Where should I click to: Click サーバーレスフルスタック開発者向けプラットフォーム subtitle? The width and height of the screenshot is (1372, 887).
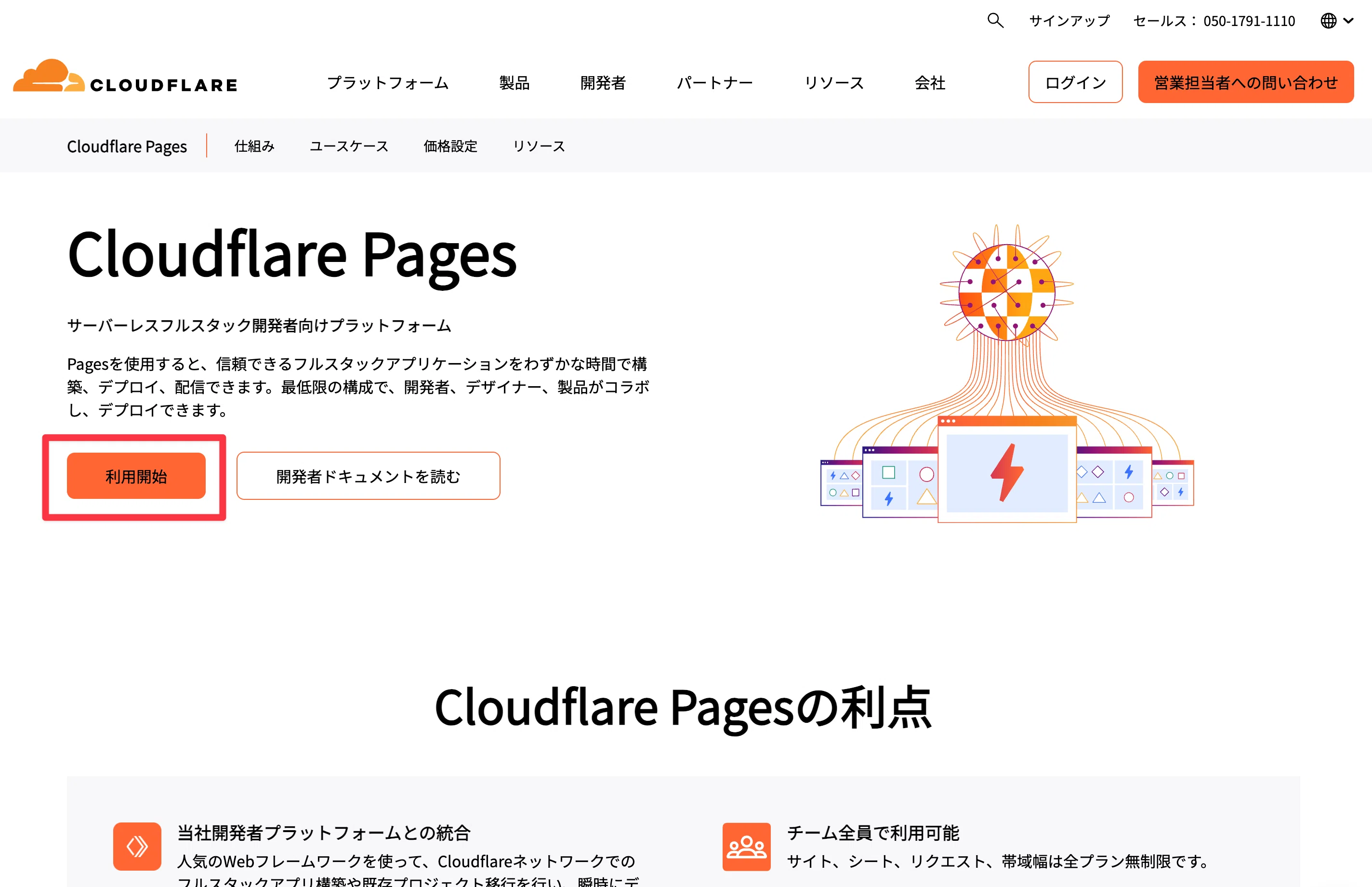pos(259,326)
